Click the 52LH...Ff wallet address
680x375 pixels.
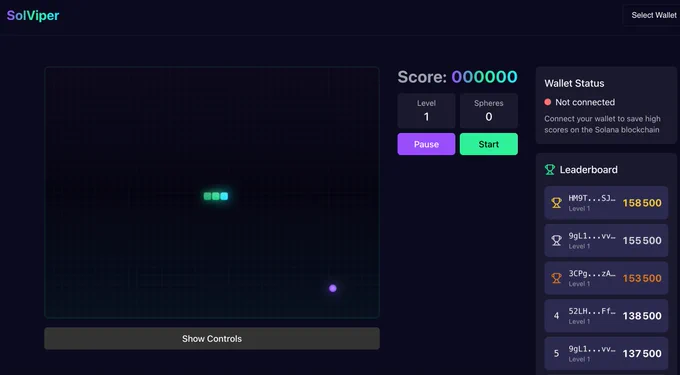pos(592,311)
